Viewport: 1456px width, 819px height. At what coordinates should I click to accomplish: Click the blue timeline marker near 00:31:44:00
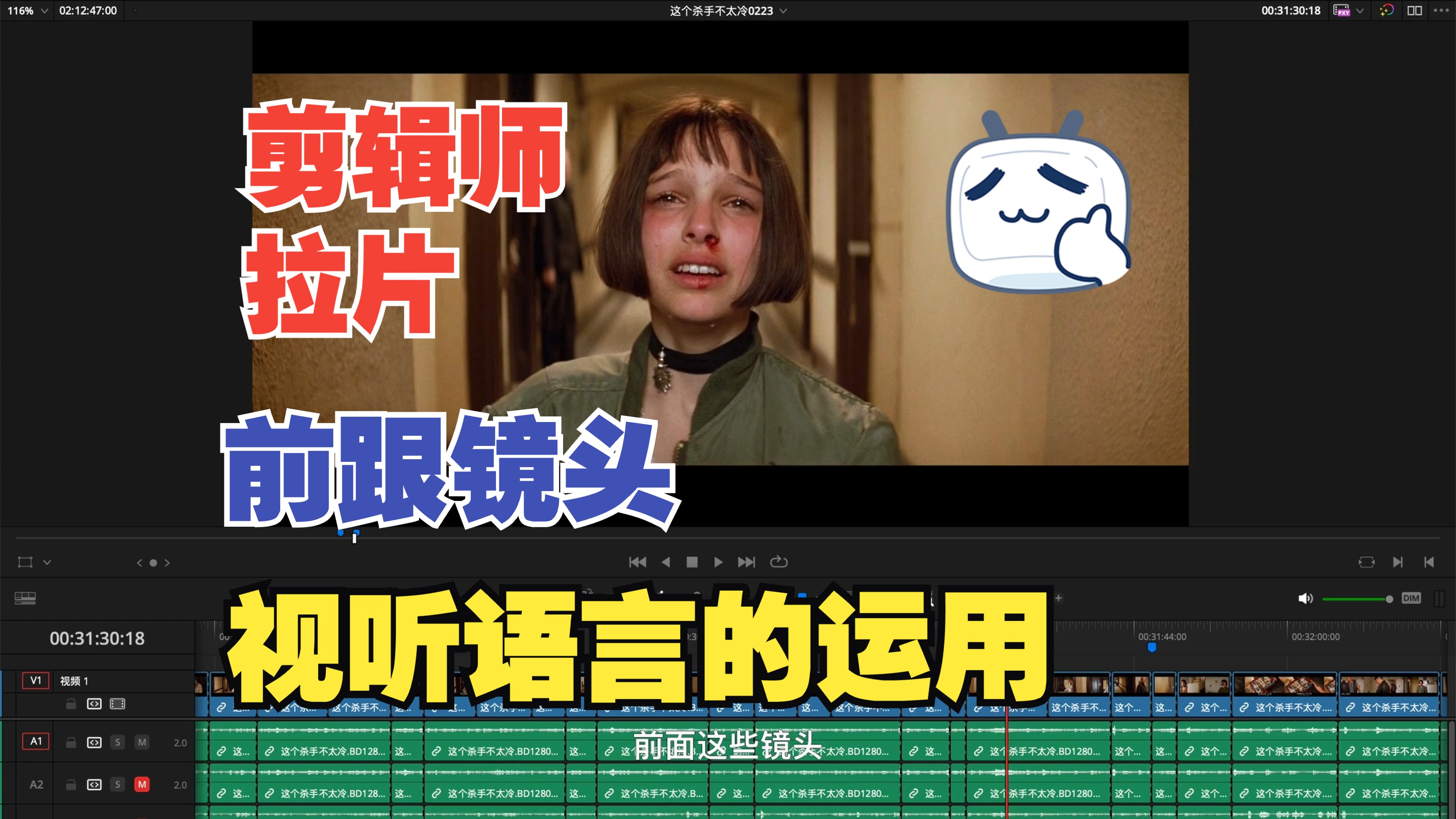[x=1152, y=648]
